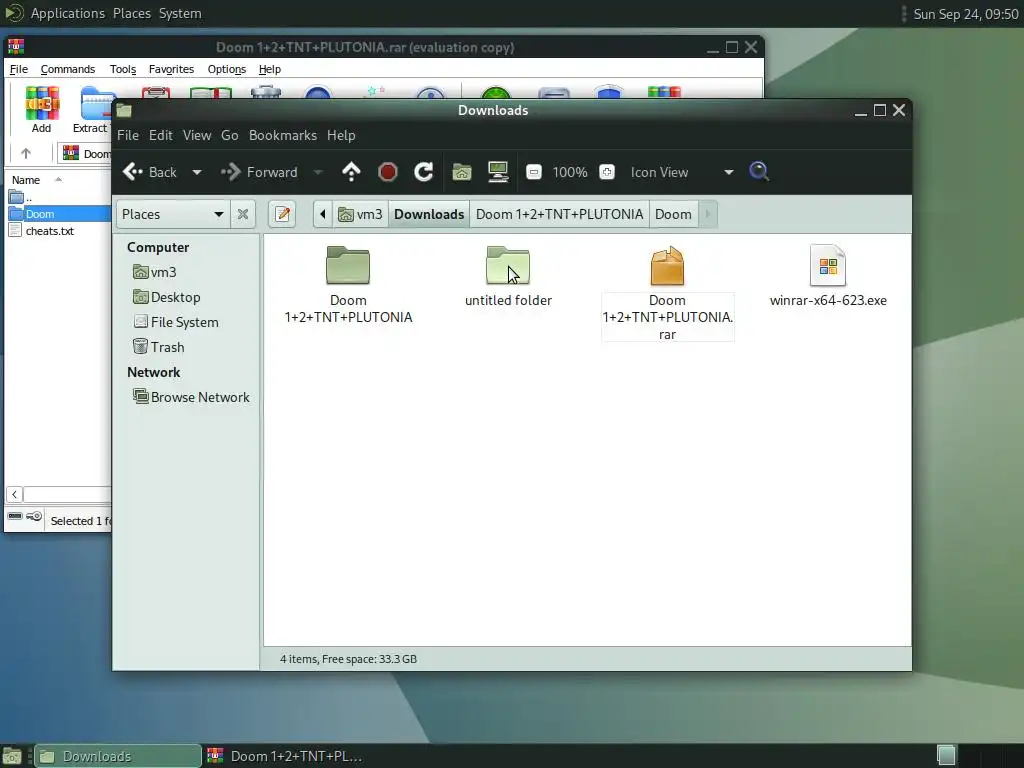Open Trash in the sidebar
Image resolution: width=1024 pixels, height=768 pixels.
click(x=159, y=347)
